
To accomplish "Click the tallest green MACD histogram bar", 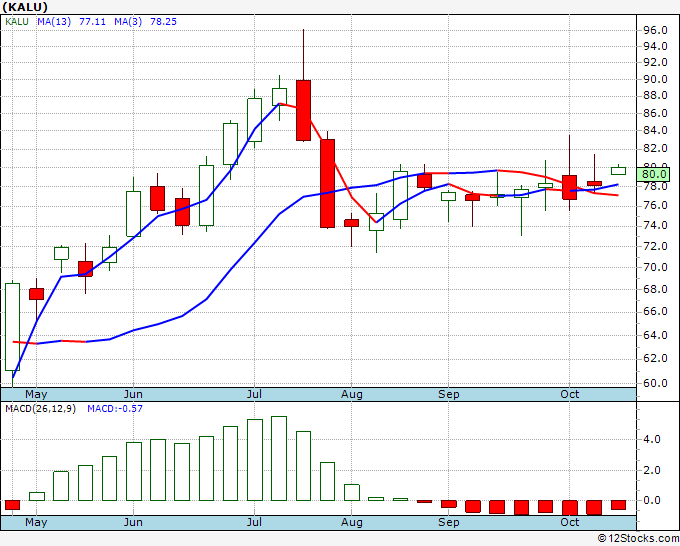I will 279,458.
